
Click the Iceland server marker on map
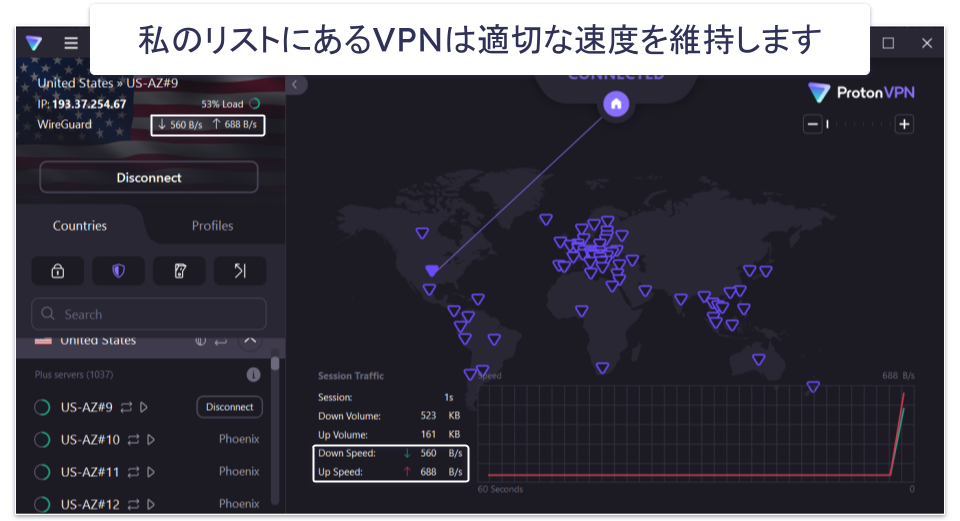[x=546, y=219]
